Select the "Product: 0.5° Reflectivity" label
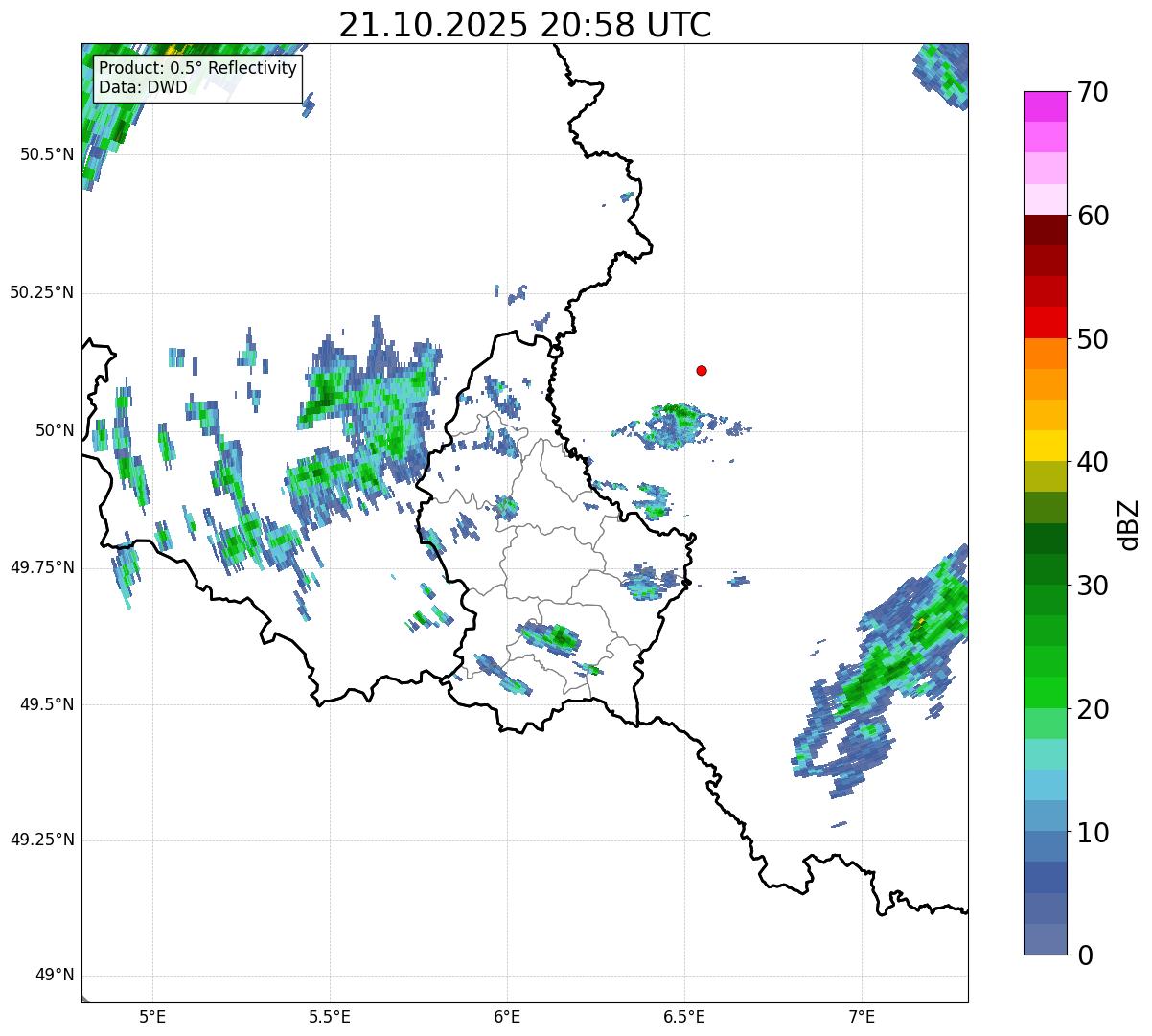1152x1036 pixels. pos(197,69)
